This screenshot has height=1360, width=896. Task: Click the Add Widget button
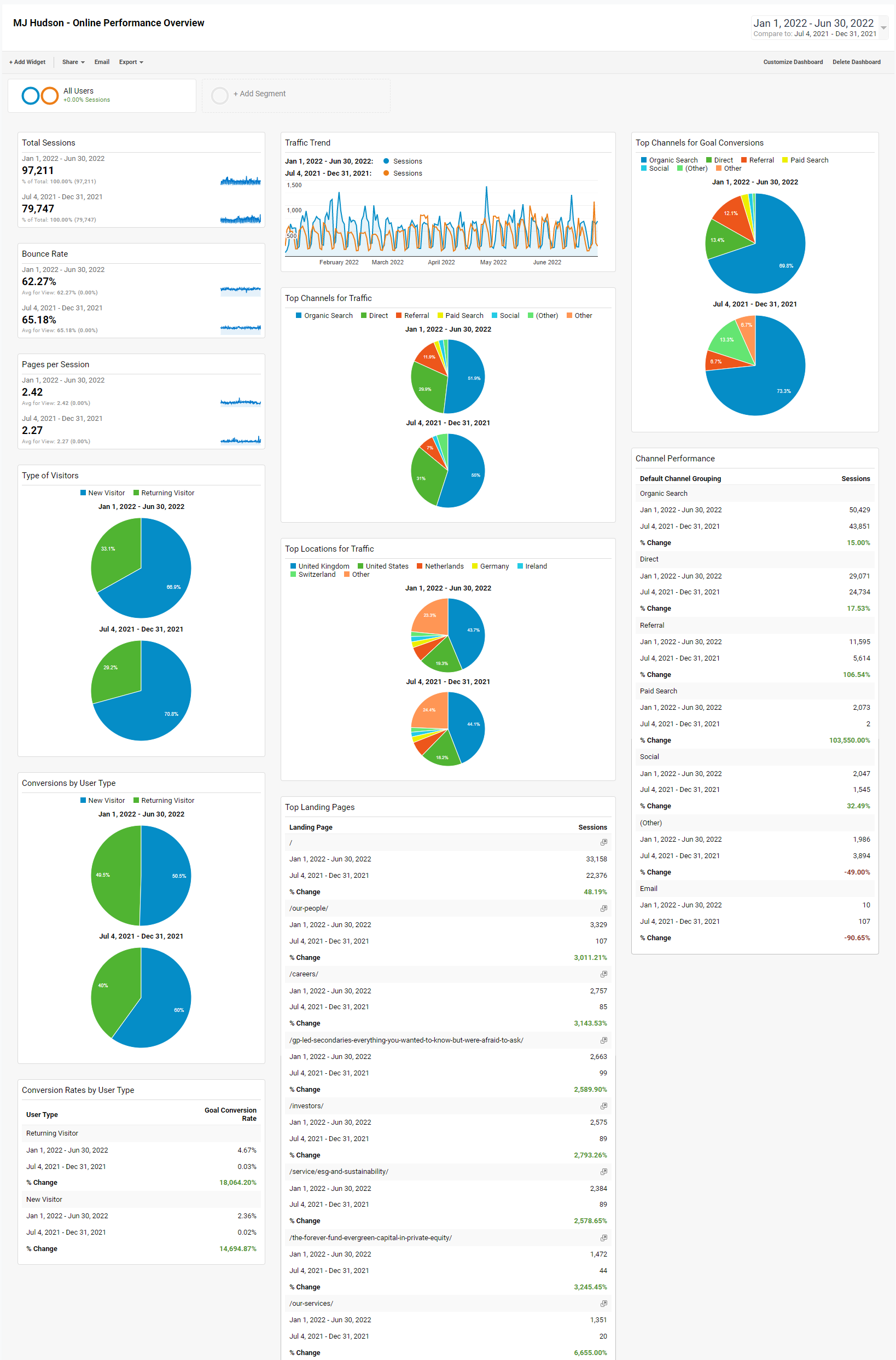click(x=26, y=62)
